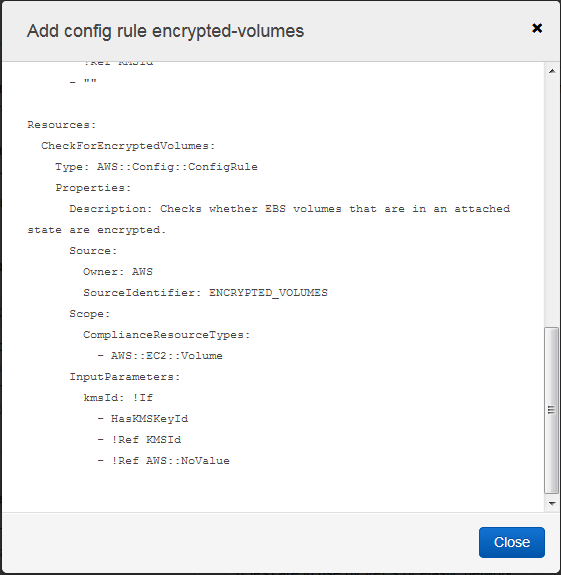Screen dimensions: 561x575
Task: Click the '- !Ref AWS::NoValue' line
Action: point(164,461)
